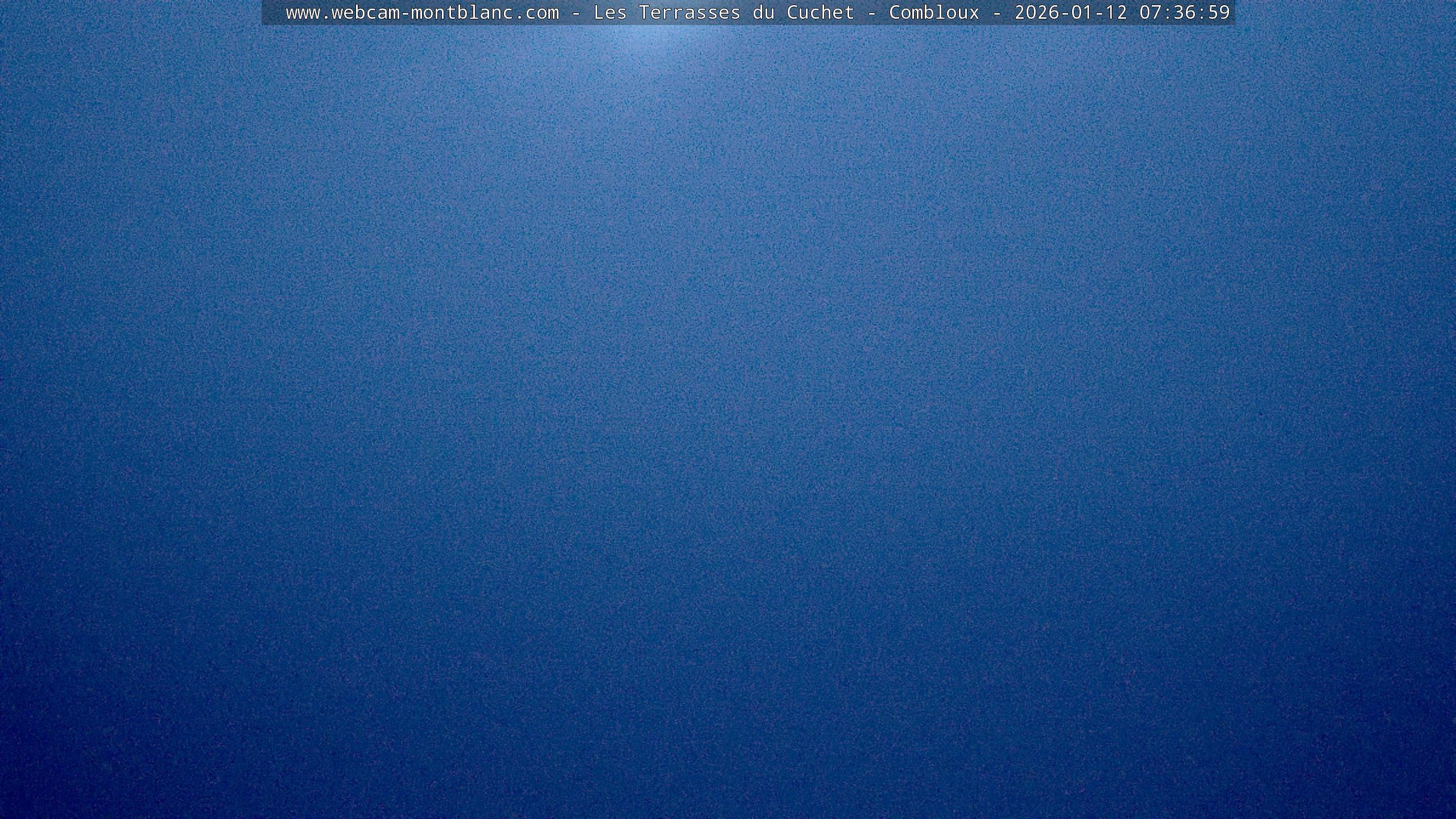Click the seconds value "59" in the time
Image resolution: width=1456 pixels, height=819 pixels.
(x=1218, y=13)
